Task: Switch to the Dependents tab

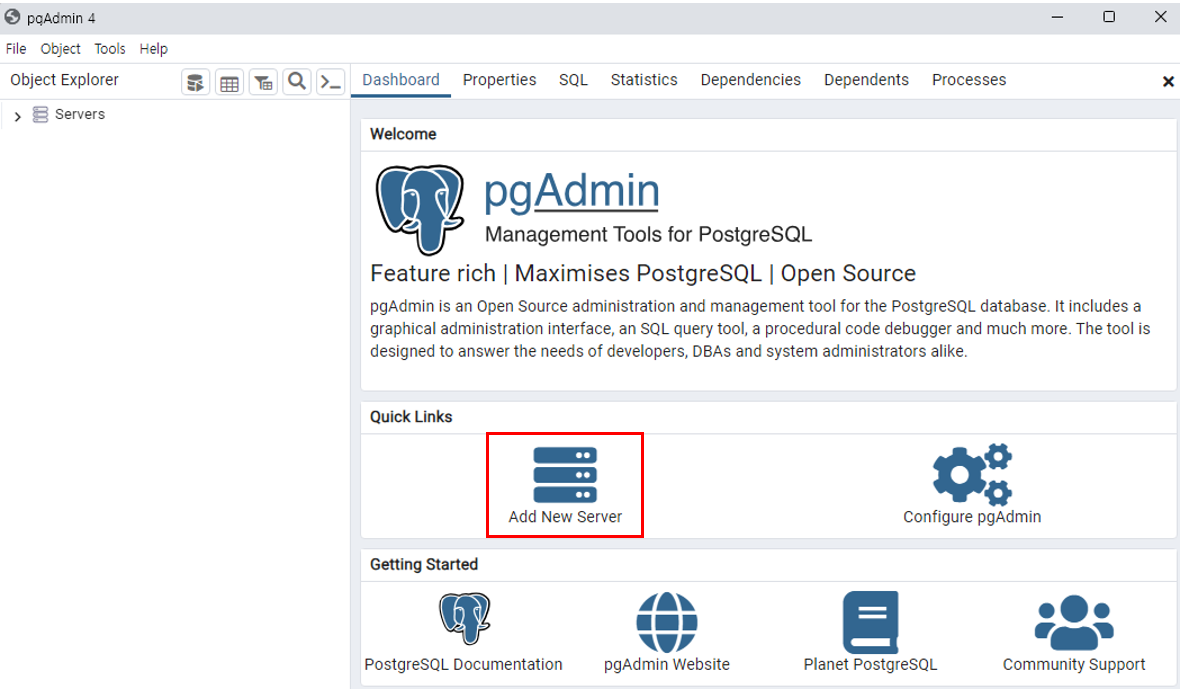Action: click(x=866, y=80)
